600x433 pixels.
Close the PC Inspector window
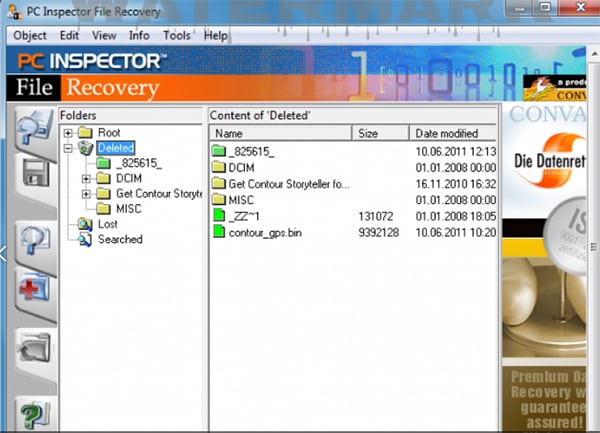pos(579,7)
